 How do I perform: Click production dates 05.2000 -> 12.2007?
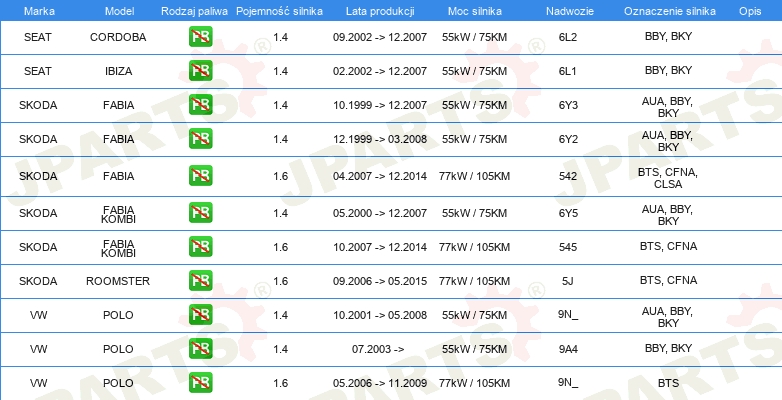[380, 213]
